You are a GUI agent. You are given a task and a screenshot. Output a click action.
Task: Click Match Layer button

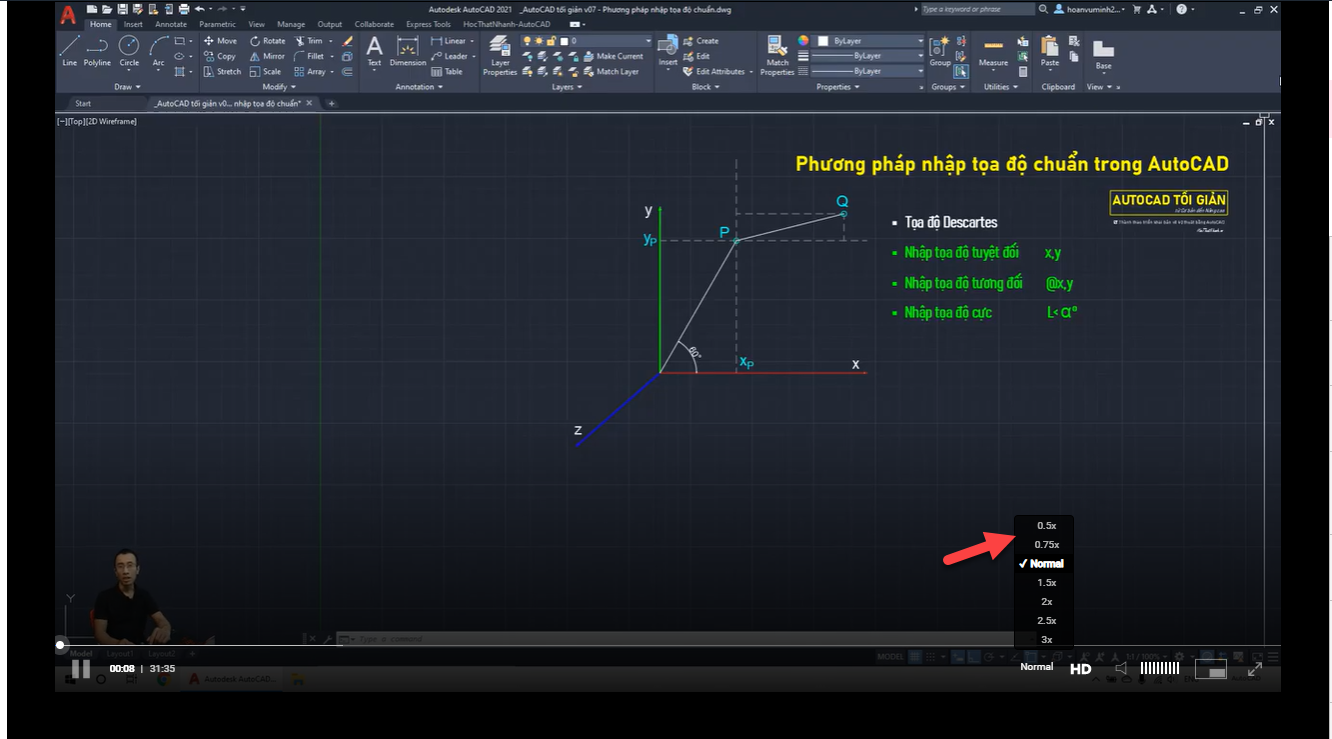611,71
